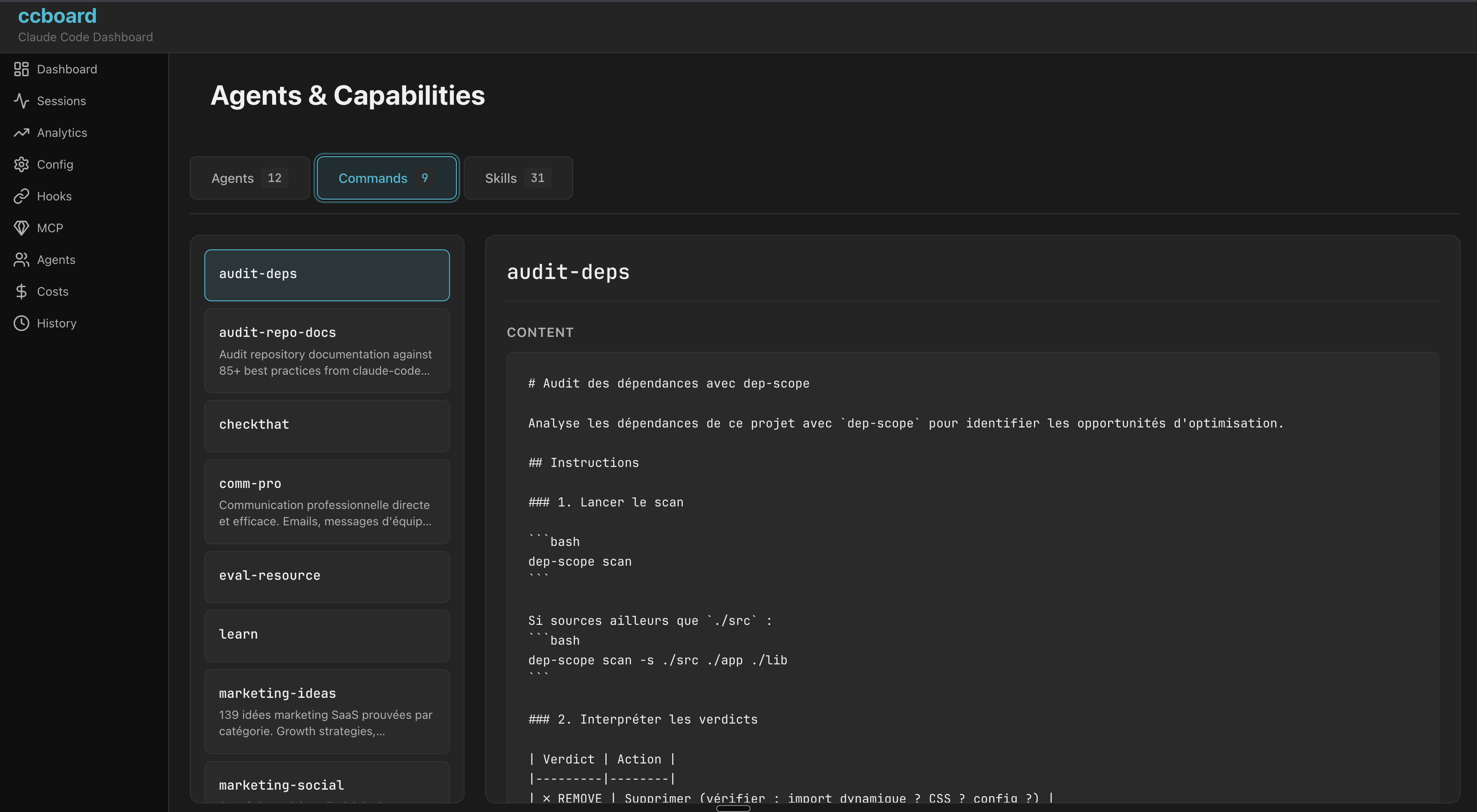Click the Hooks chain link icon
Image resolution: width=1477 pixels, height=812 pixels.
coord(21,196)
